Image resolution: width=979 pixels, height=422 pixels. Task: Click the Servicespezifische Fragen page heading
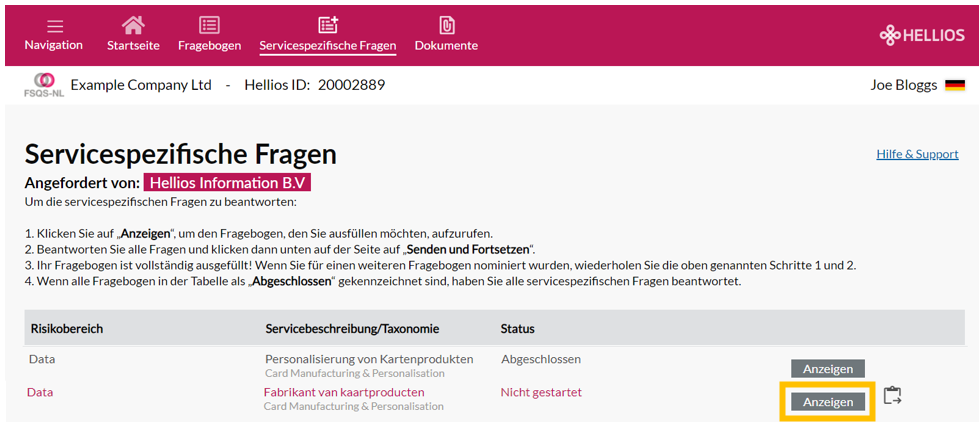(180, 154)
